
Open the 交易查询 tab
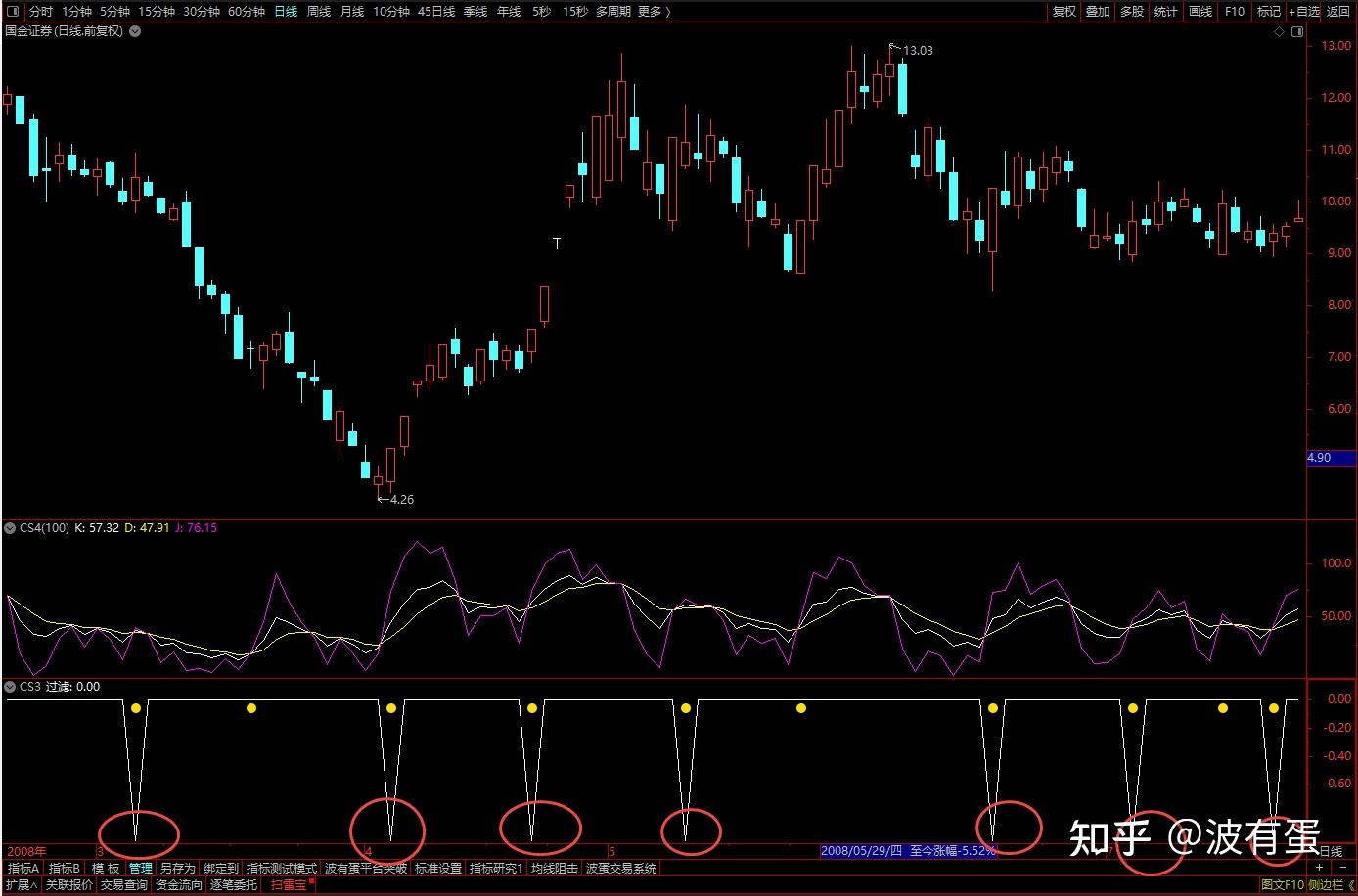124,885
